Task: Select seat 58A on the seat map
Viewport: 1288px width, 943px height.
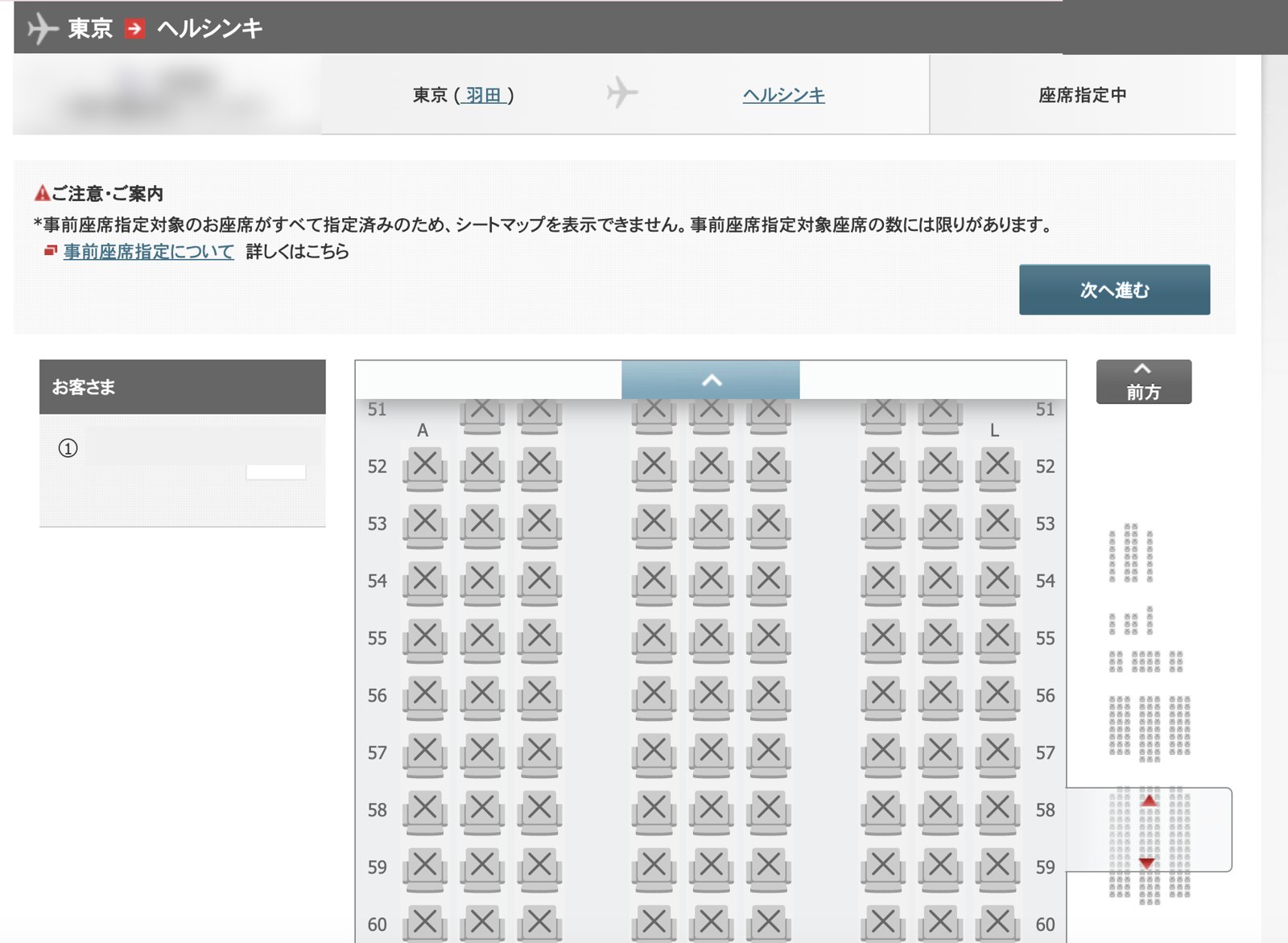Action: (x=425, y=812)
